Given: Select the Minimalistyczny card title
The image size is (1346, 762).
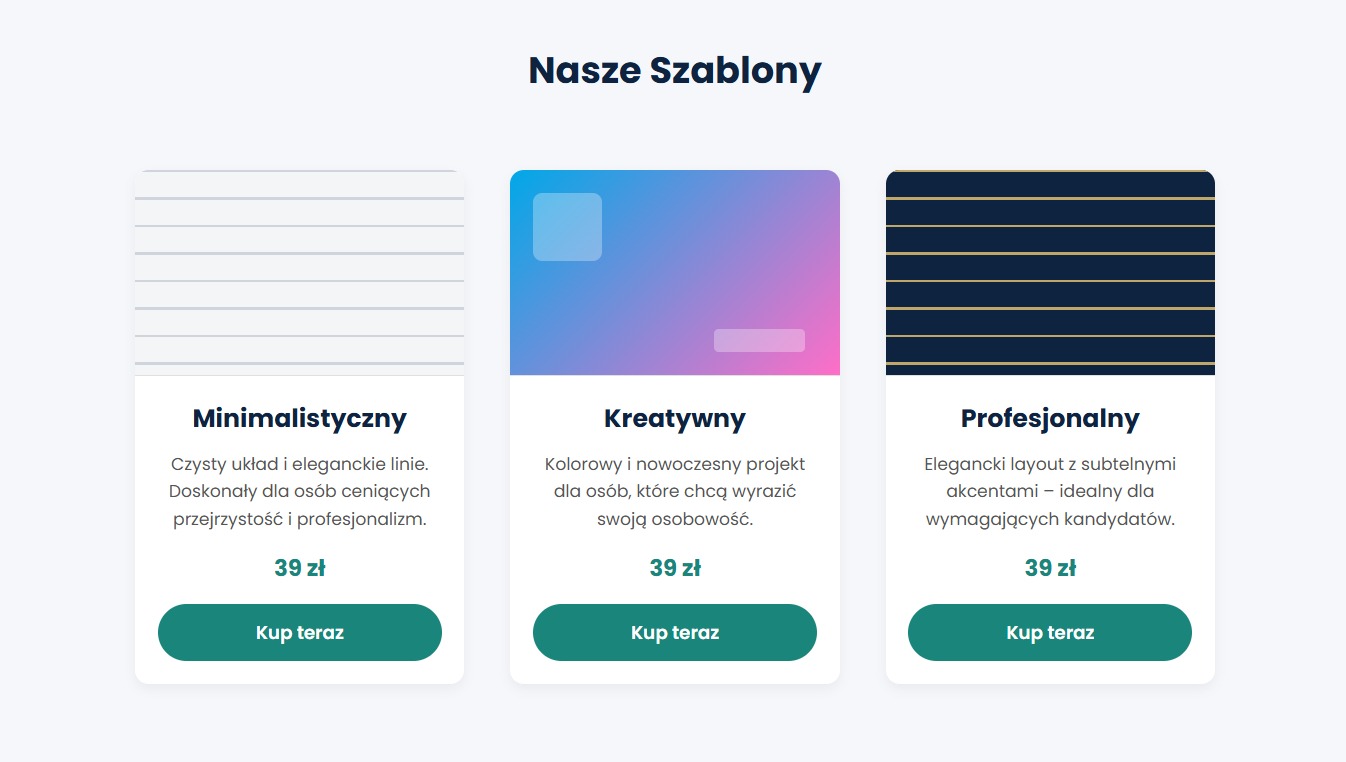Looking at the screenshot, I should [299, 418].
